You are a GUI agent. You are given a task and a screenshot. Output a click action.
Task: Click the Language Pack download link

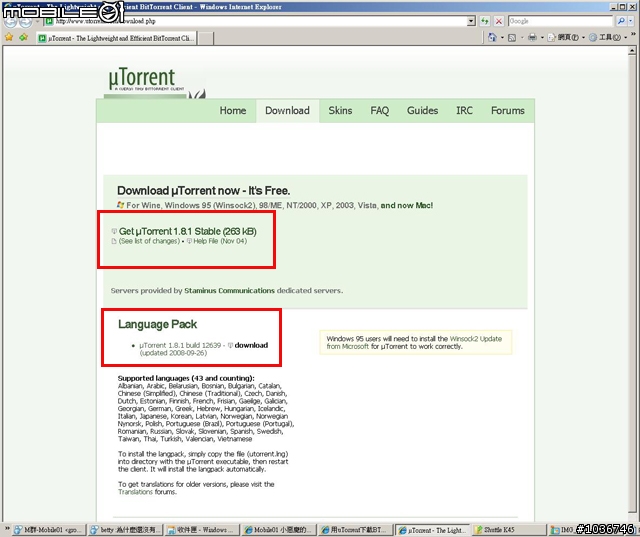251,345
